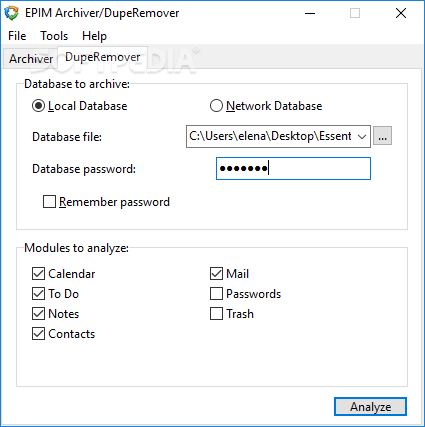
Task: Uncheck the To Do module
Action: [38, 294]
